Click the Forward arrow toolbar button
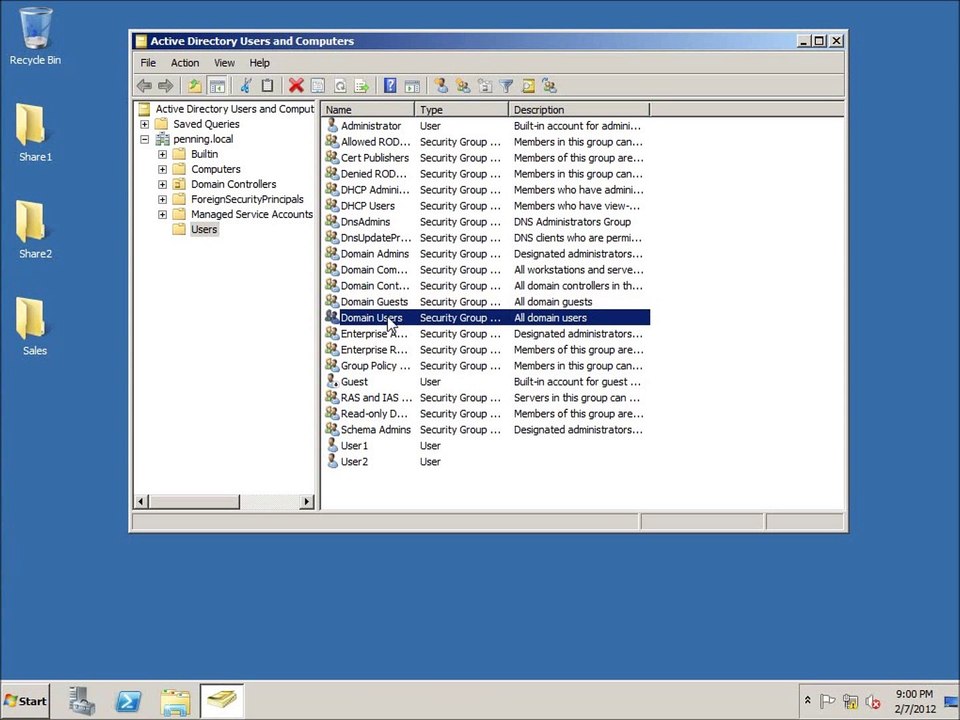960x720 pixels. [165, 86]
